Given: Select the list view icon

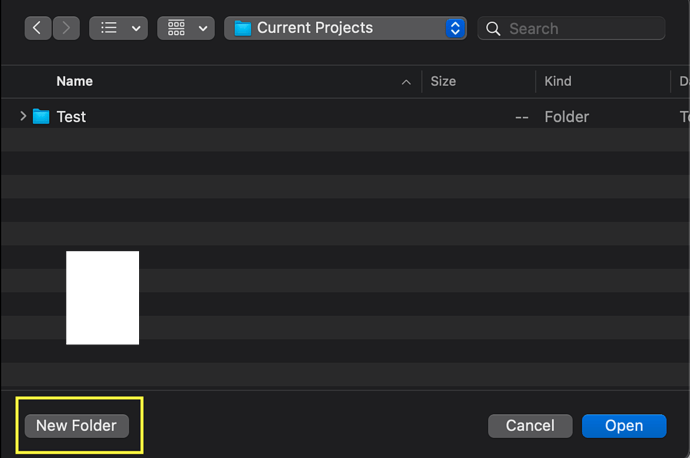Looking at the screenshot, I should (109, 28).
